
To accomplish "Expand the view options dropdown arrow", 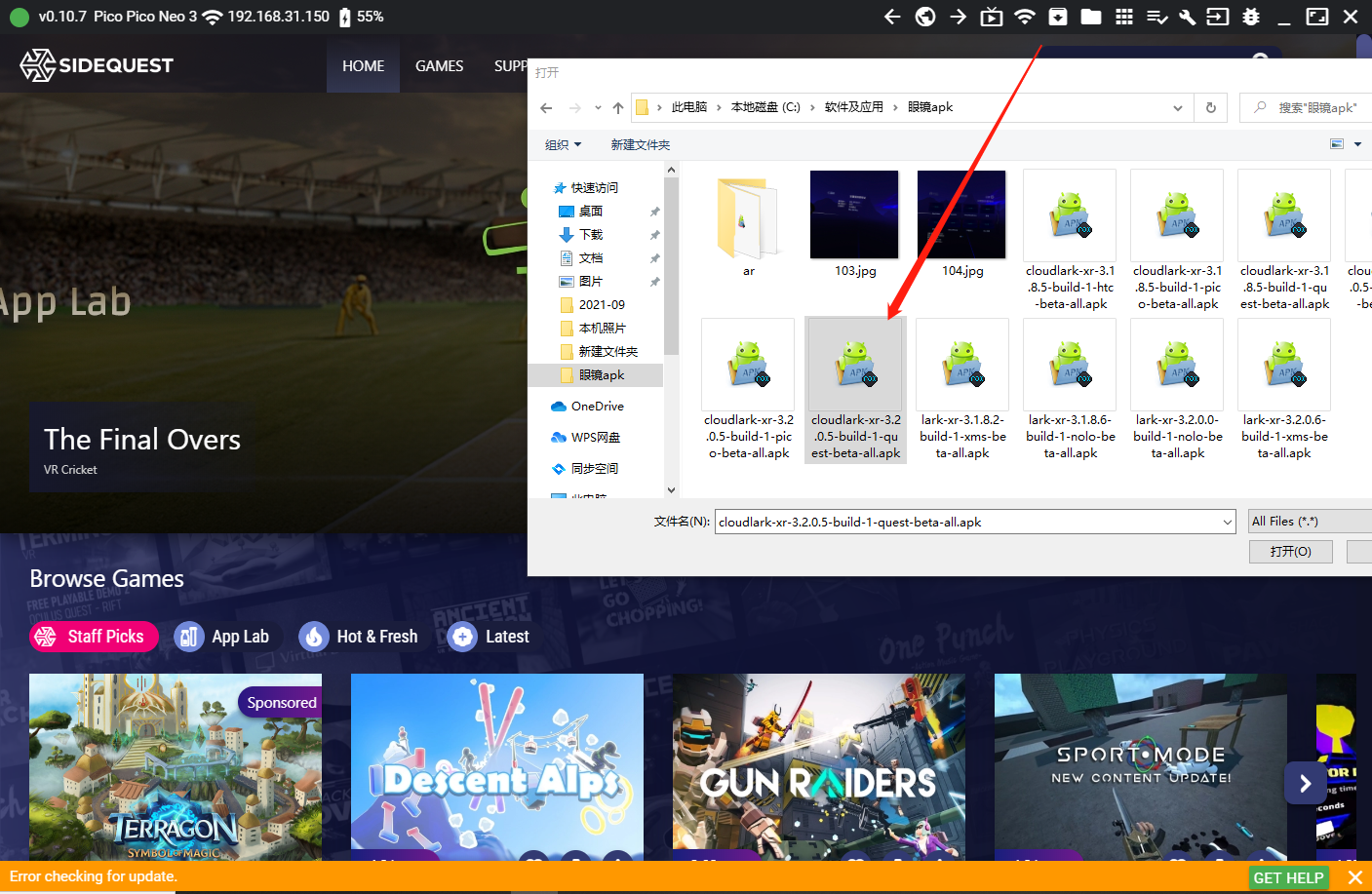I will point(1357,144).
